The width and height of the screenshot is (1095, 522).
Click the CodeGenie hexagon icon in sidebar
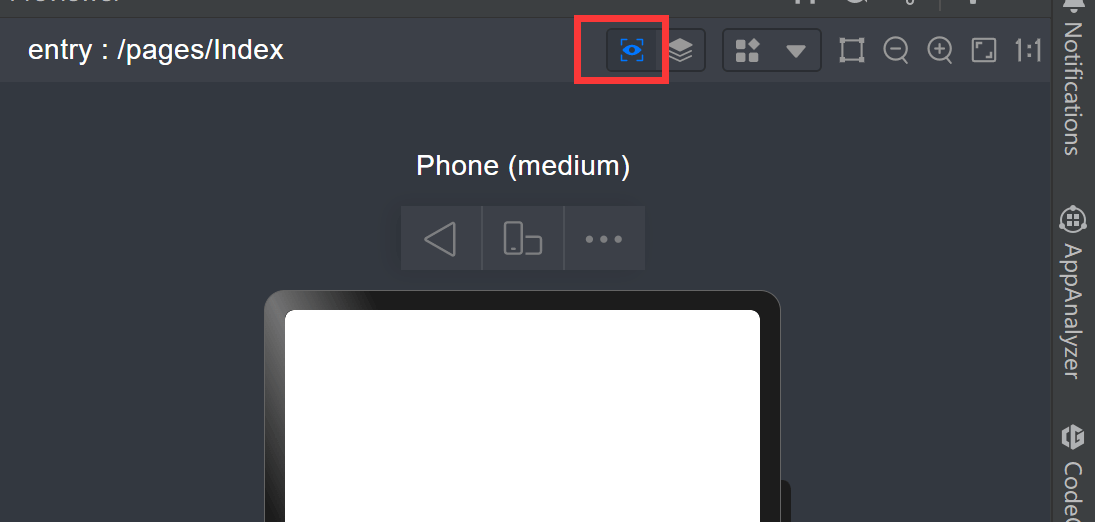(1073, 438)
